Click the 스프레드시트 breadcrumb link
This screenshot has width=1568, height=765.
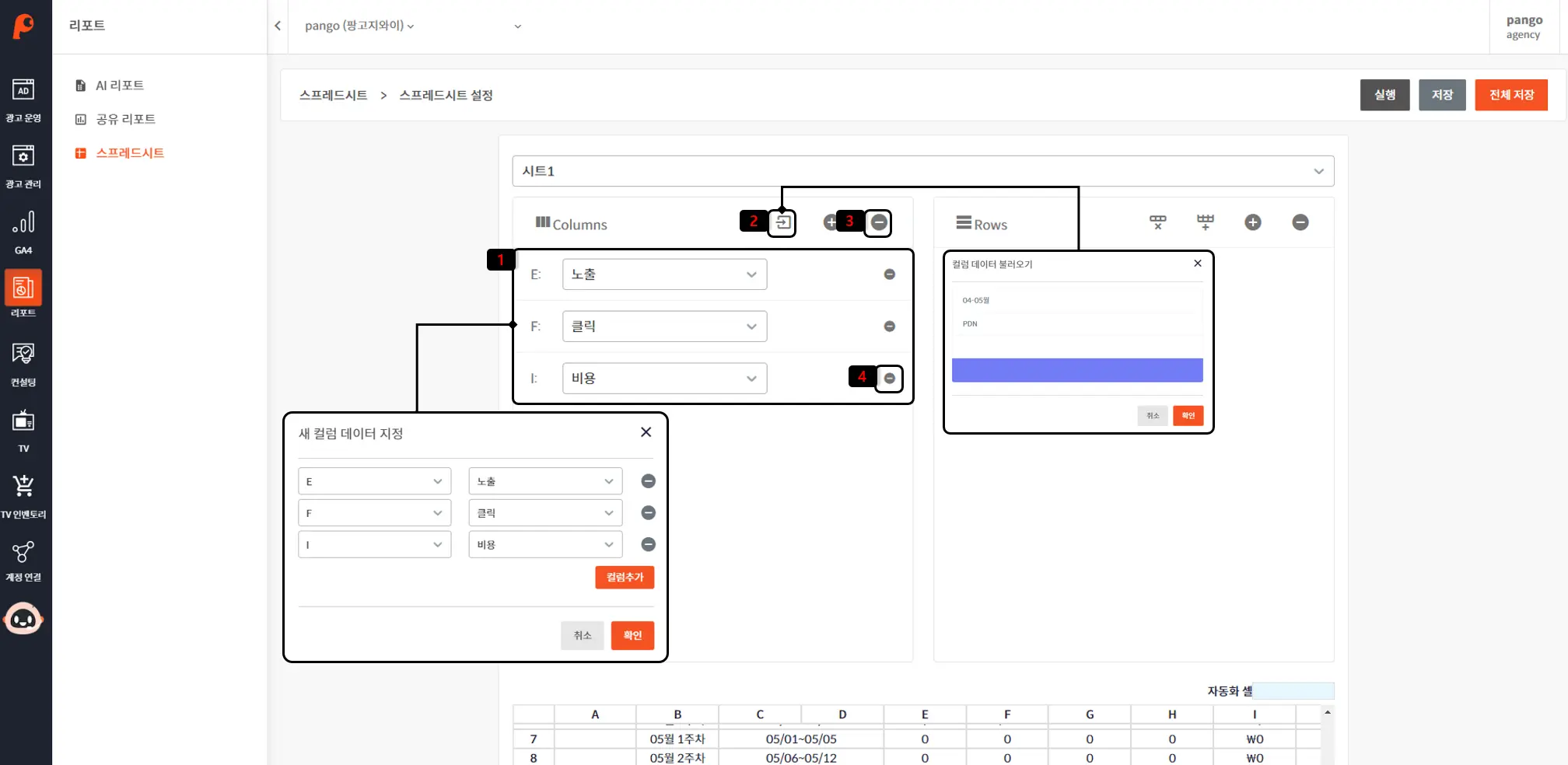[333, 96]
